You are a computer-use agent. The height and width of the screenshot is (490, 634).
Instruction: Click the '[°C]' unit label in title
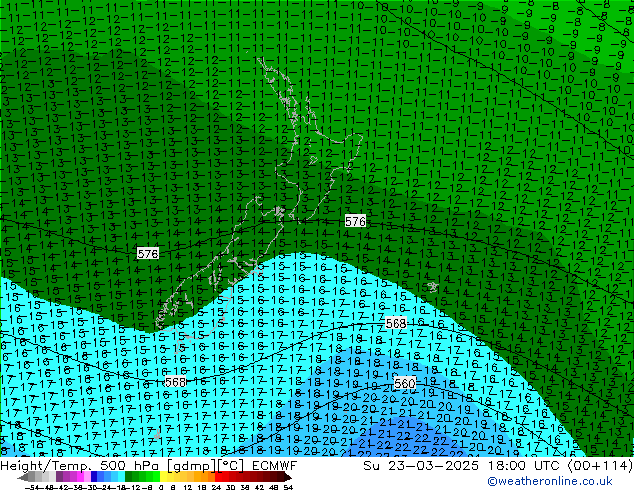(230, 466)
